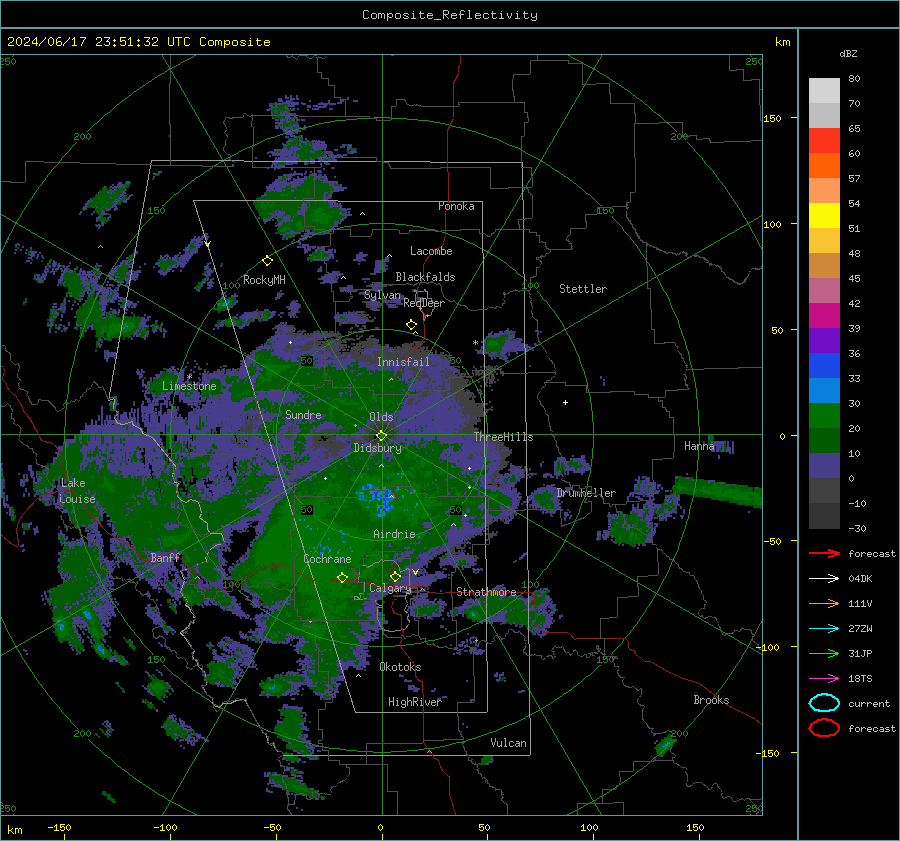Click the Stettler city label
900x841 pixels.
583,289
